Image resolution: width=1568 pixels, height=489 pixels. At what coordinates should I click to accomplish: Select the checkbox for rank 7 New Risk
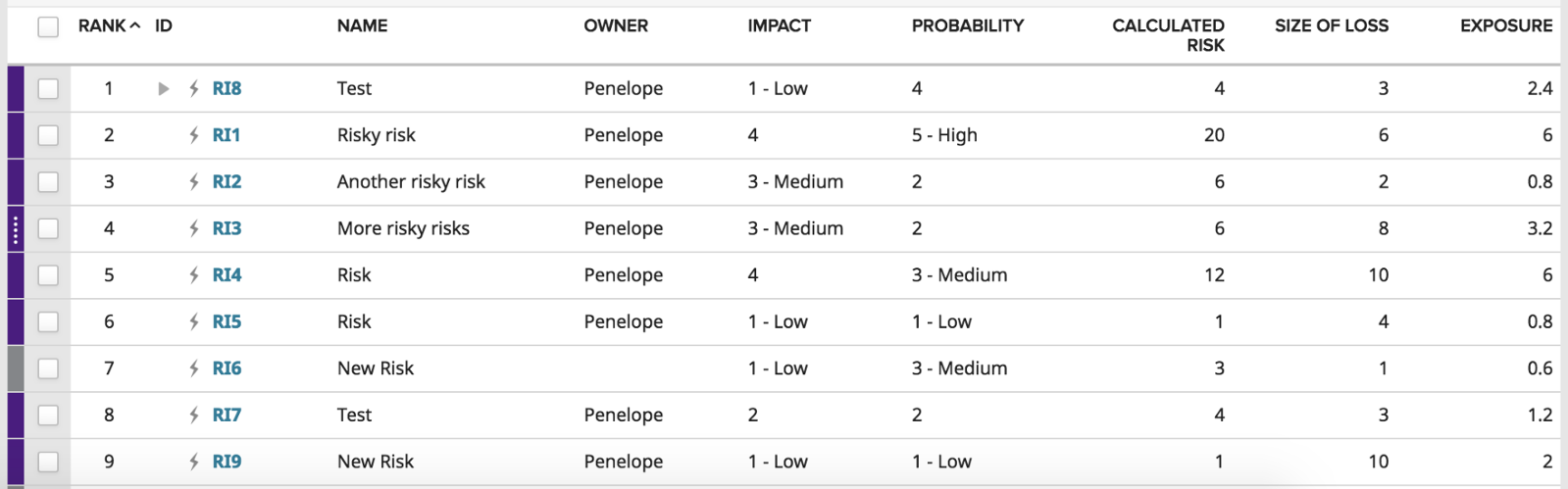coord(48,368)
